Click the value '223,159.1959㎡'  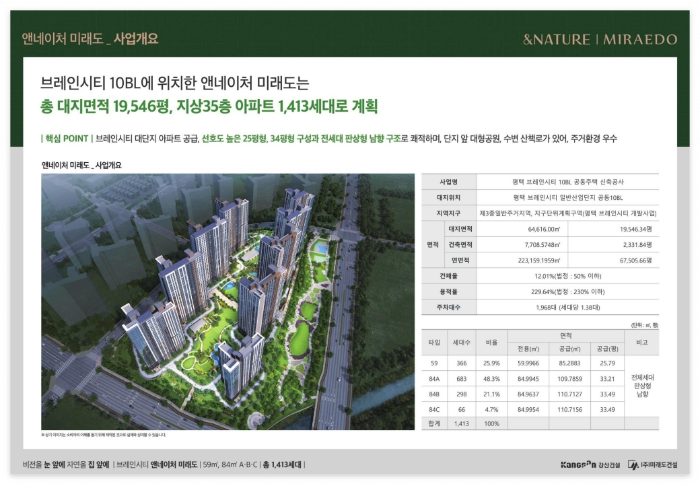[539, 260]
